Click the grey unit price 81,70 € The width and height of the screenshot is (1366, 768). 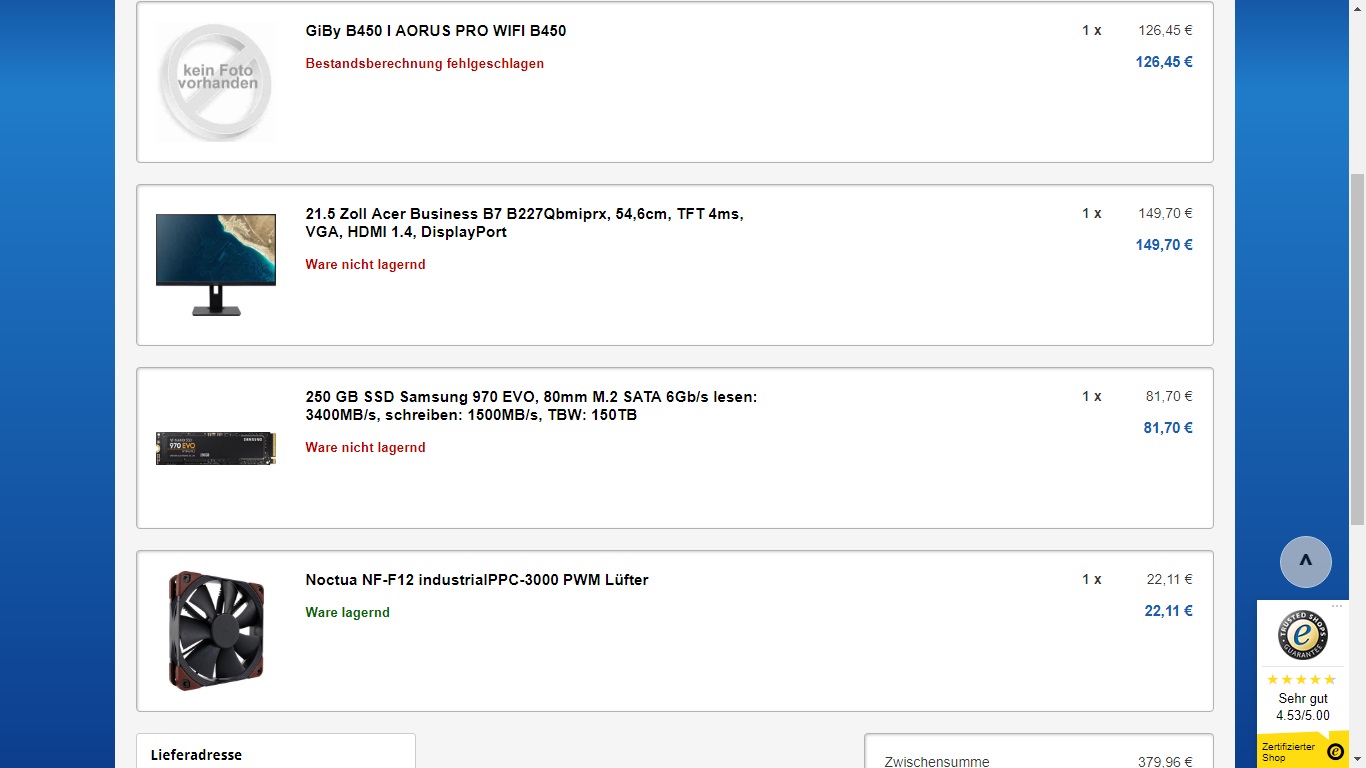(1169, 397)
